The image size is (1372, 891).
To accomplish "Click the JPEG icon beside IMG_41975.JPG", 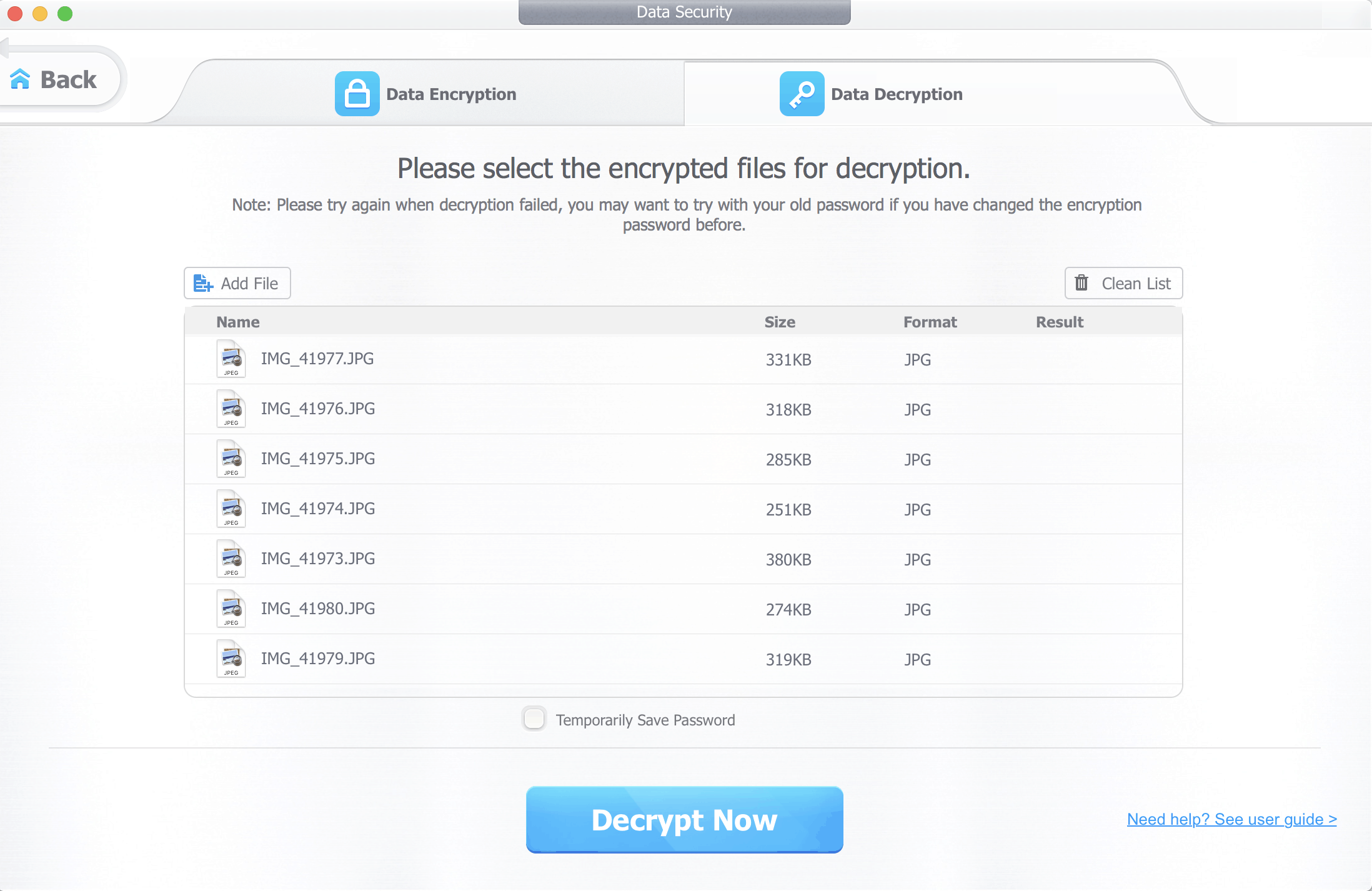I will (x=231, y=458).
